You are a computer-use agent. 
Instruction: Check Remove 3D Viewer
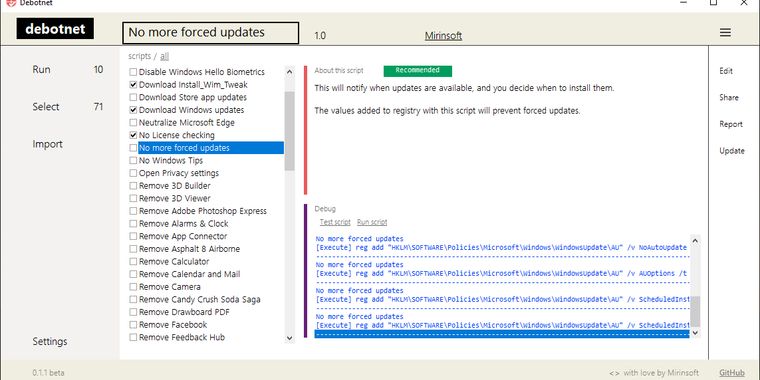pos(133,198)
